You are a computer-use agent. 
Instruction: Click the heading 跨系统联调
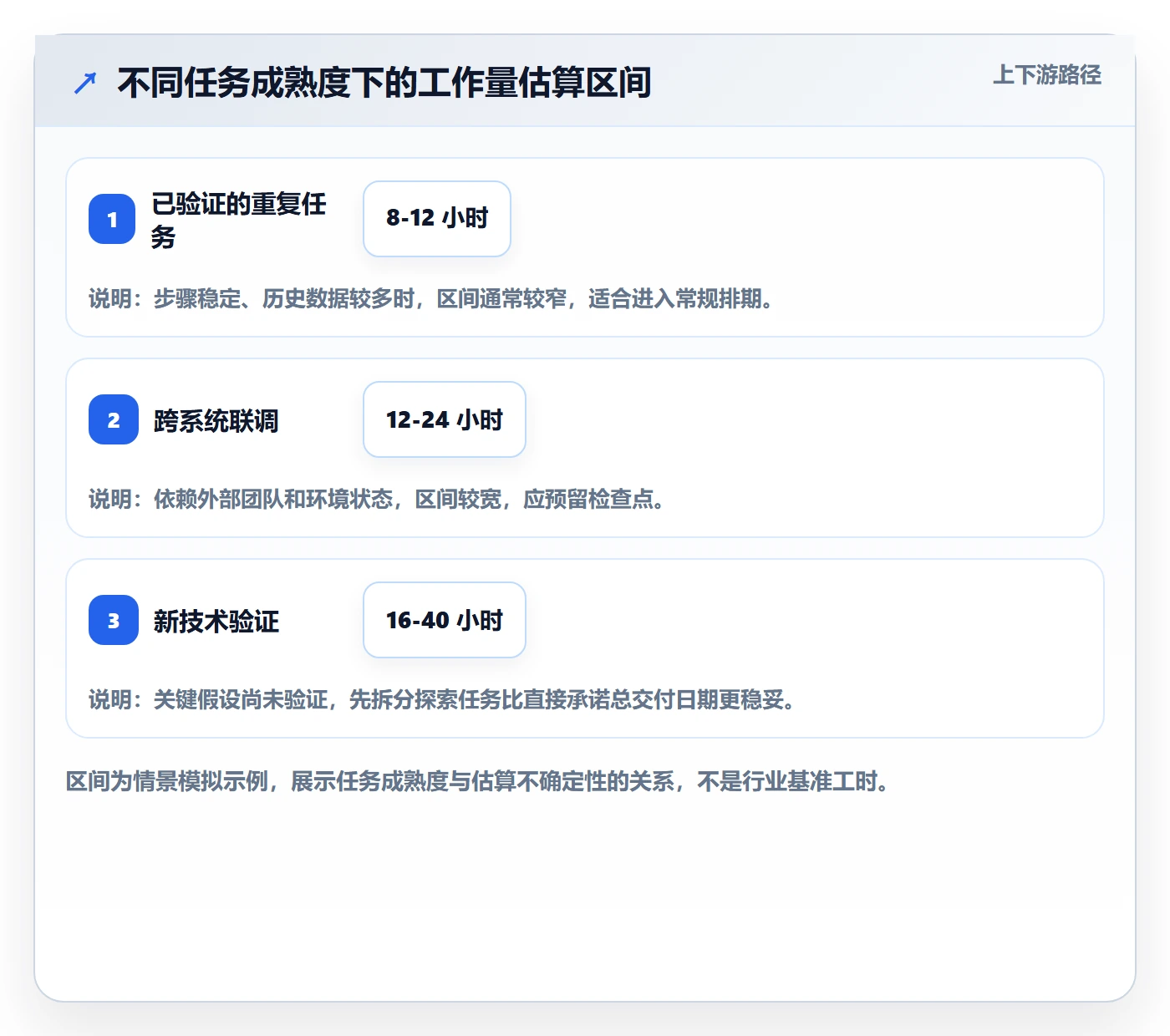point(216,420)
